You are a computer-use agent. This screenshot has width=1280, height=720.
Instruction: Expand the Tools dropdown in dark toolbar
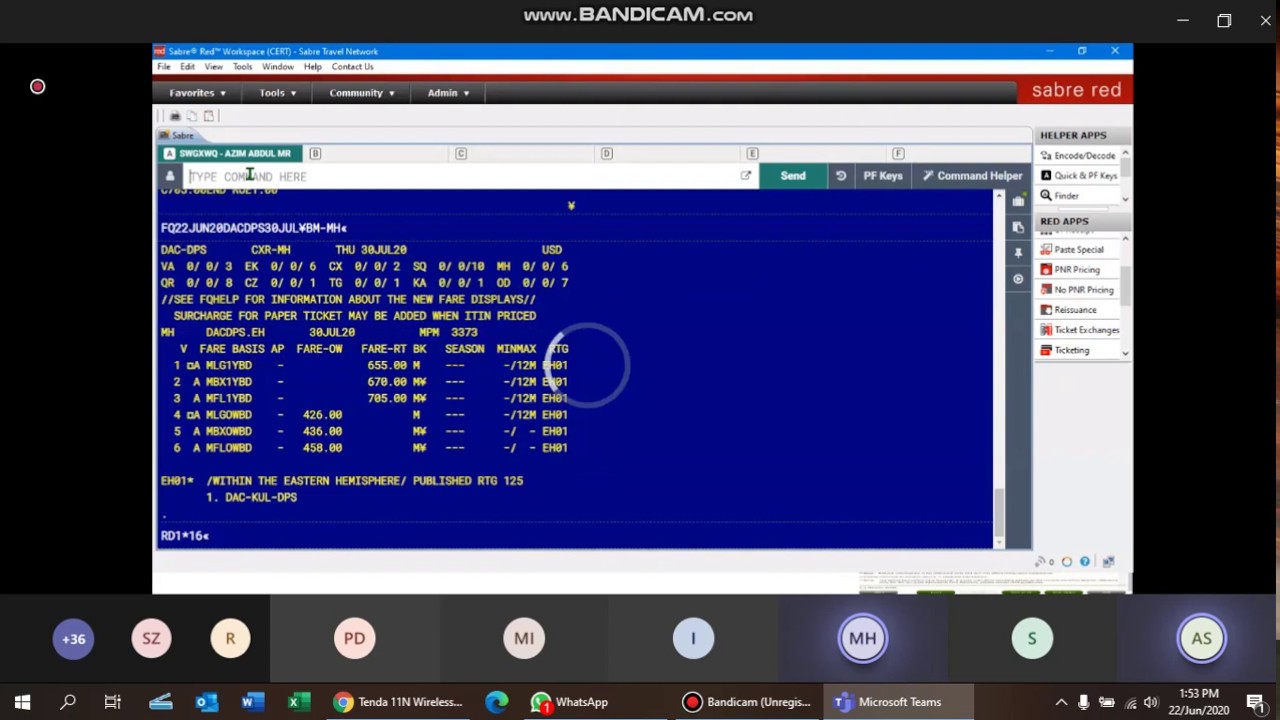(277, 93)
